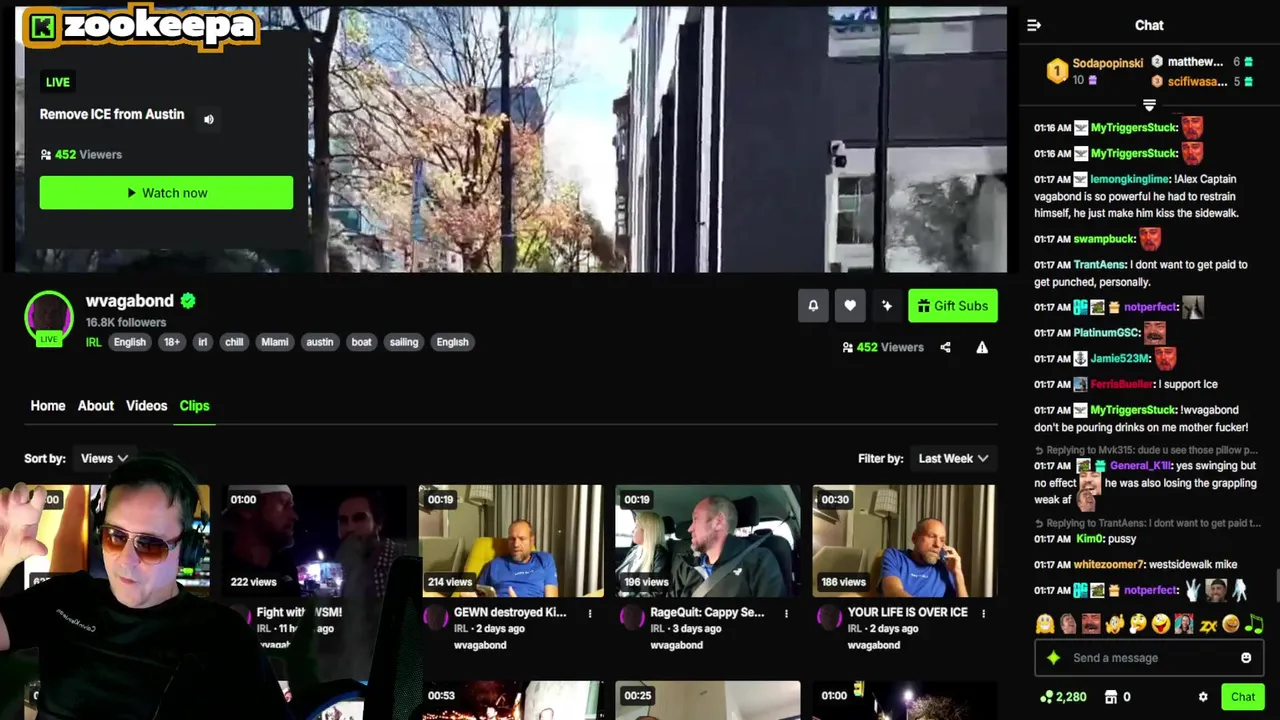Screen dimensions: 1280x720
Task: Click the Miami tag
Action: (x=275, y=342)
